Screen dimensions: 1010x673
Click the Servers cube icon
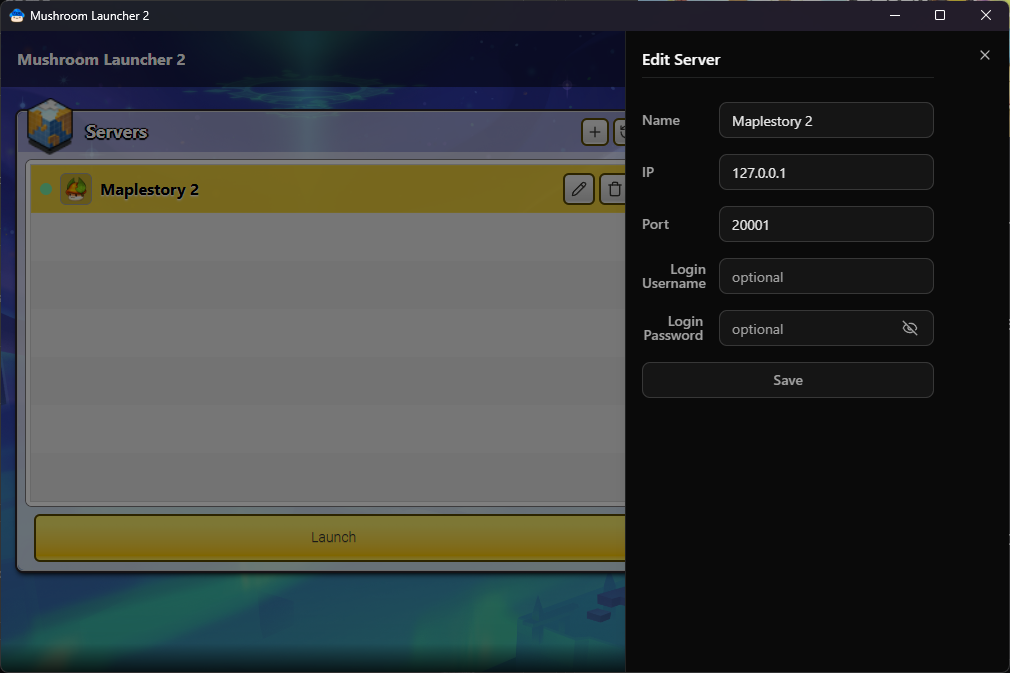[50, 126]
